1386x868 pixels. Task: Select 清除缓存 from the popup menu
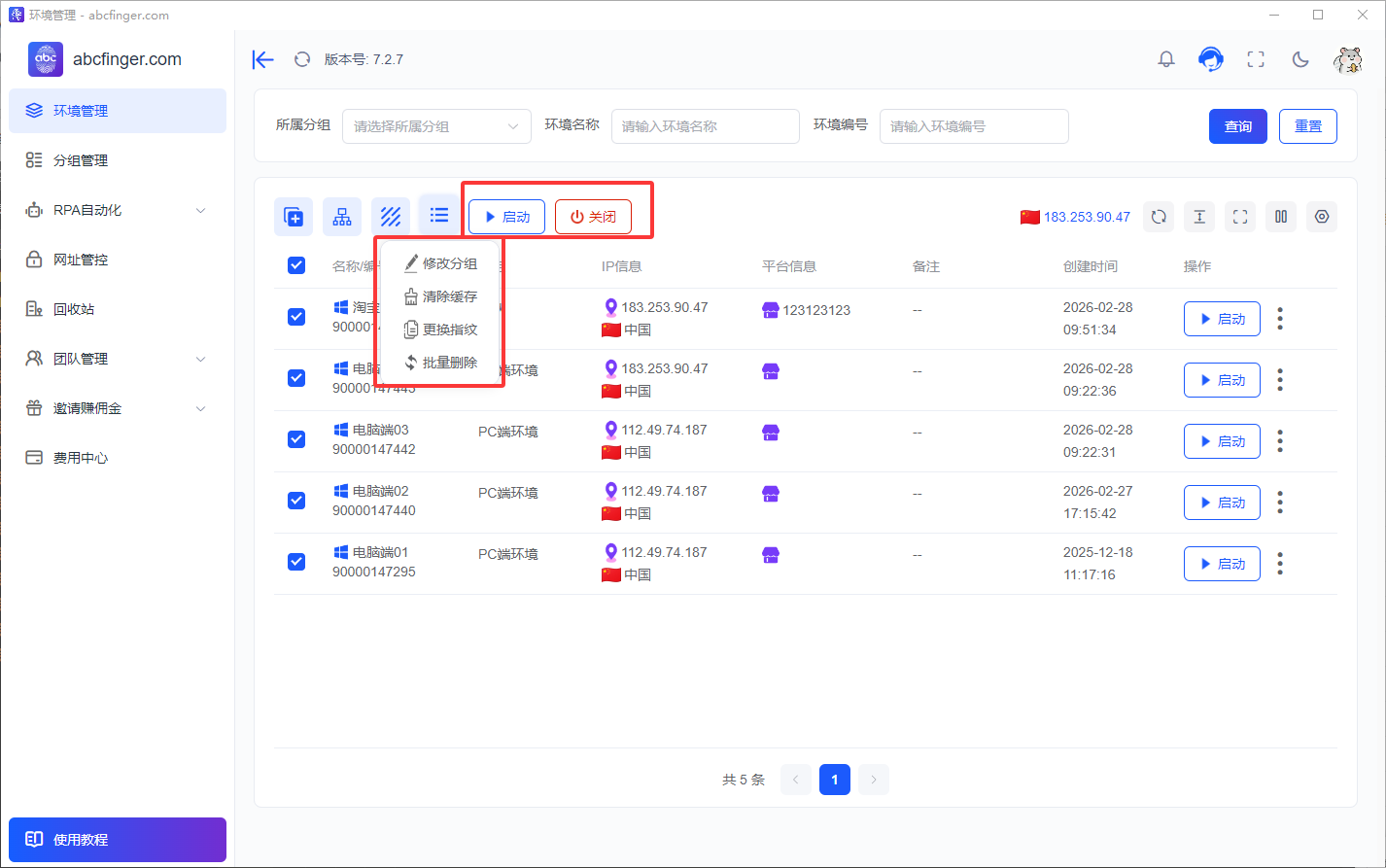point(440,296)
